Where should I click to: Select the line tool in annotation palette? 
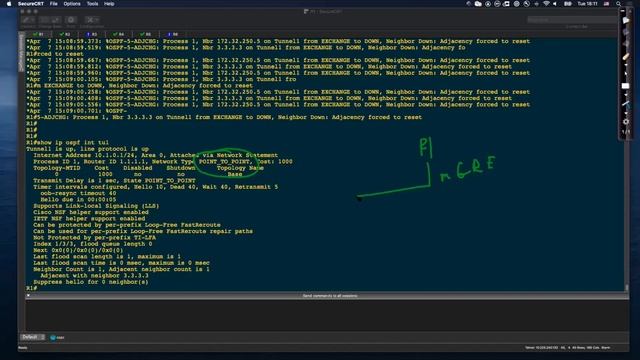(x=626, y=104)
